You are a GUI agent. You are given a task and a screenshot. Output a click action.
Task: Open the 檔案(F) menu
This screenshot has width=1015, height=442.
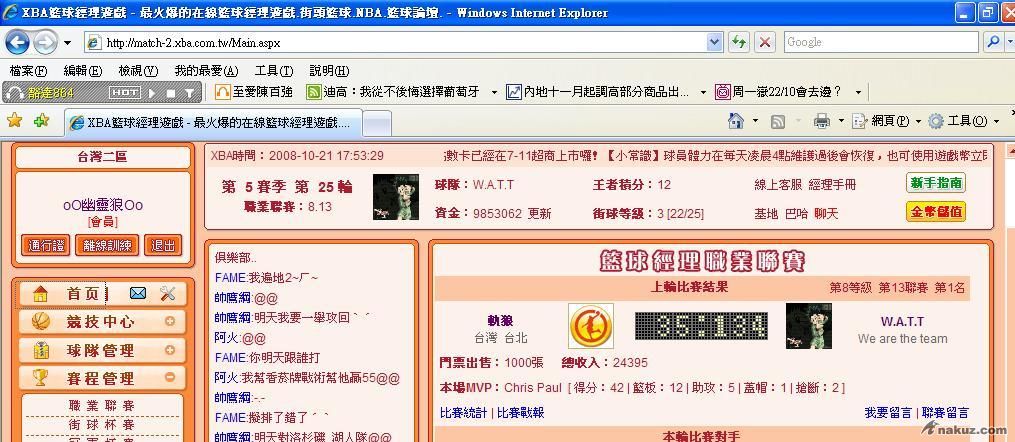tap(28, 71)
